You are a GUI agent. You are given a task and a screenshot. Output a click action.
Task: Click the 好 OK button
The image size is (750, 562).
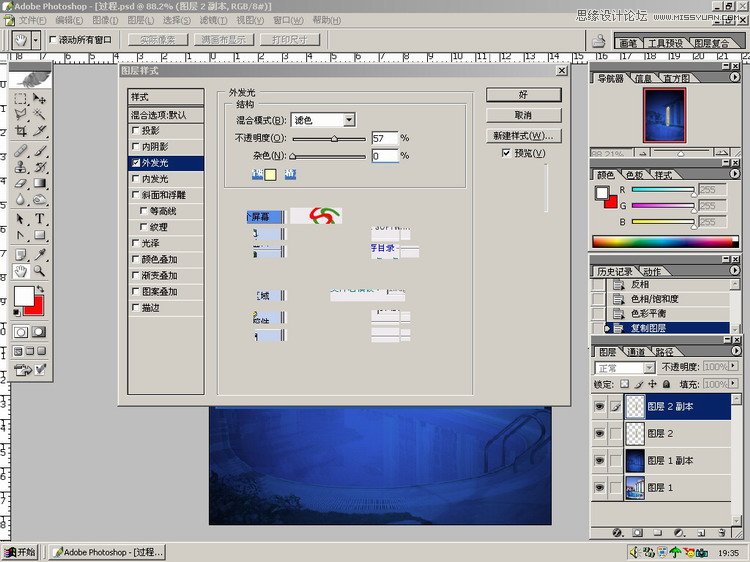(523, 95)
